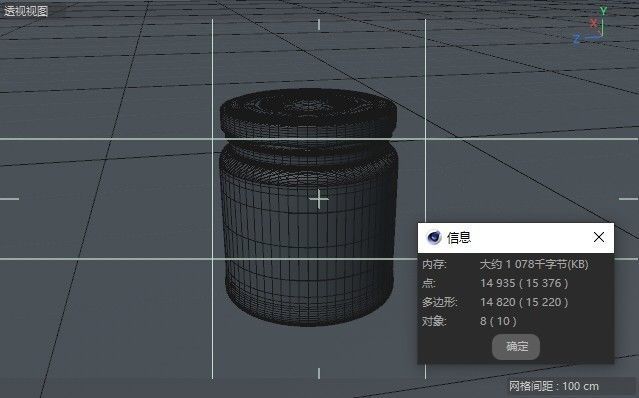Image resolution: width=639 pixels, height=398 pixels.
Task: Close the 信息 dialog
Action: pos(599,237)
